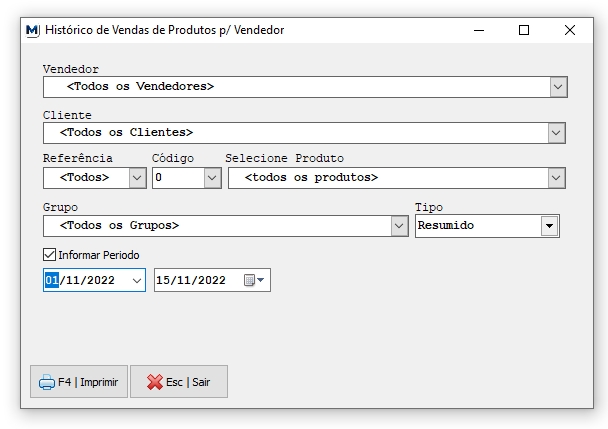Click the M application icon in title bar
Viewport: 608px width, 429px height.
pos(32,30)
